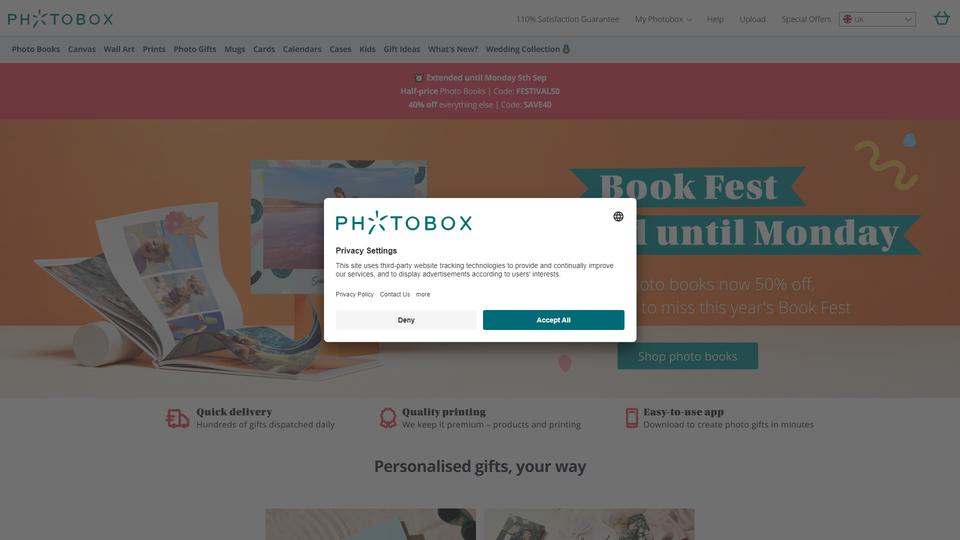Click the globe language icon in dialog
This screenshot has height=540, width=960.
click(618, 217)
